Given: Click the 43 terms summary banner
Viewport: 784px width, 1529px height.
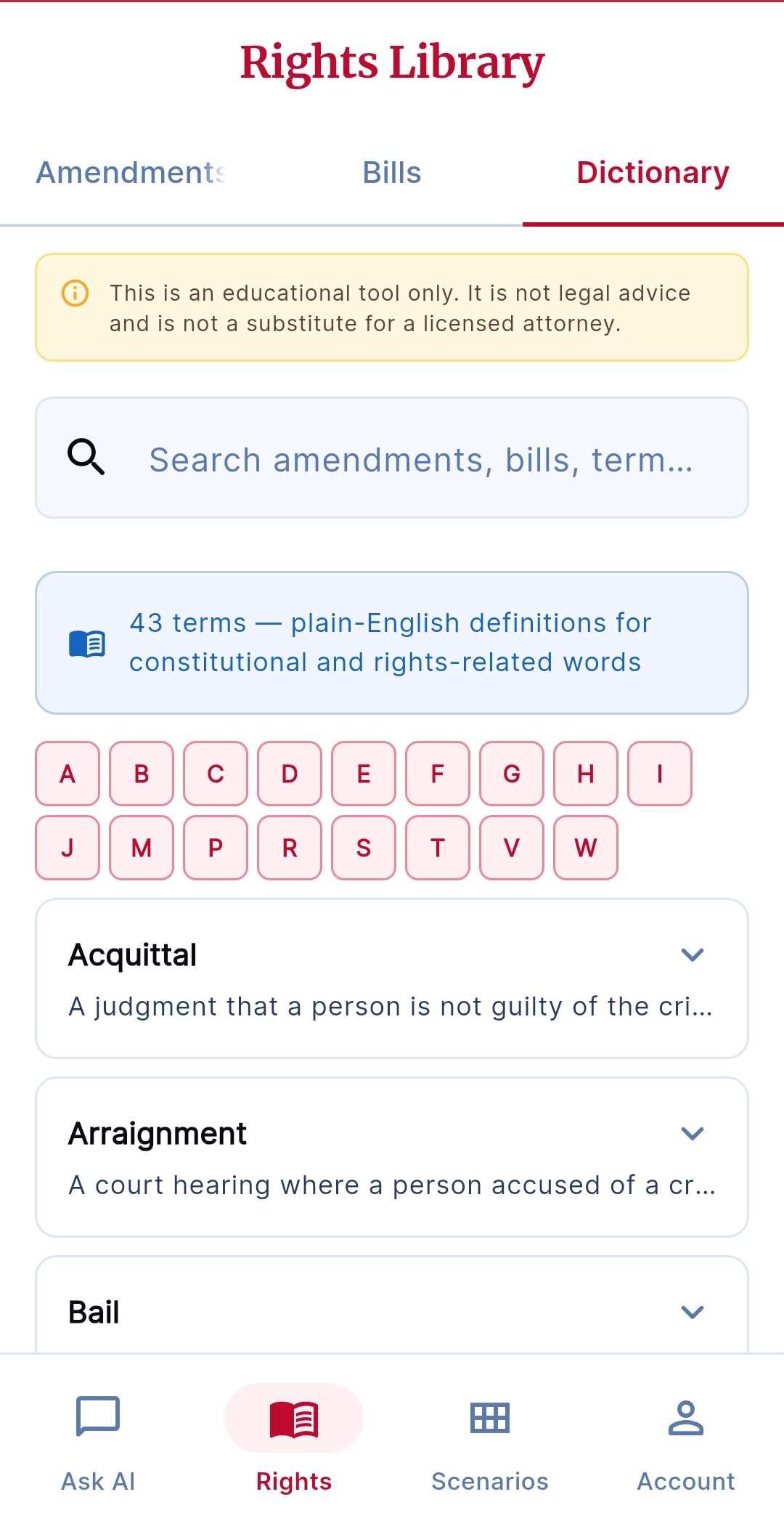Looking at the screenshot, I should (x=392, y=641).
